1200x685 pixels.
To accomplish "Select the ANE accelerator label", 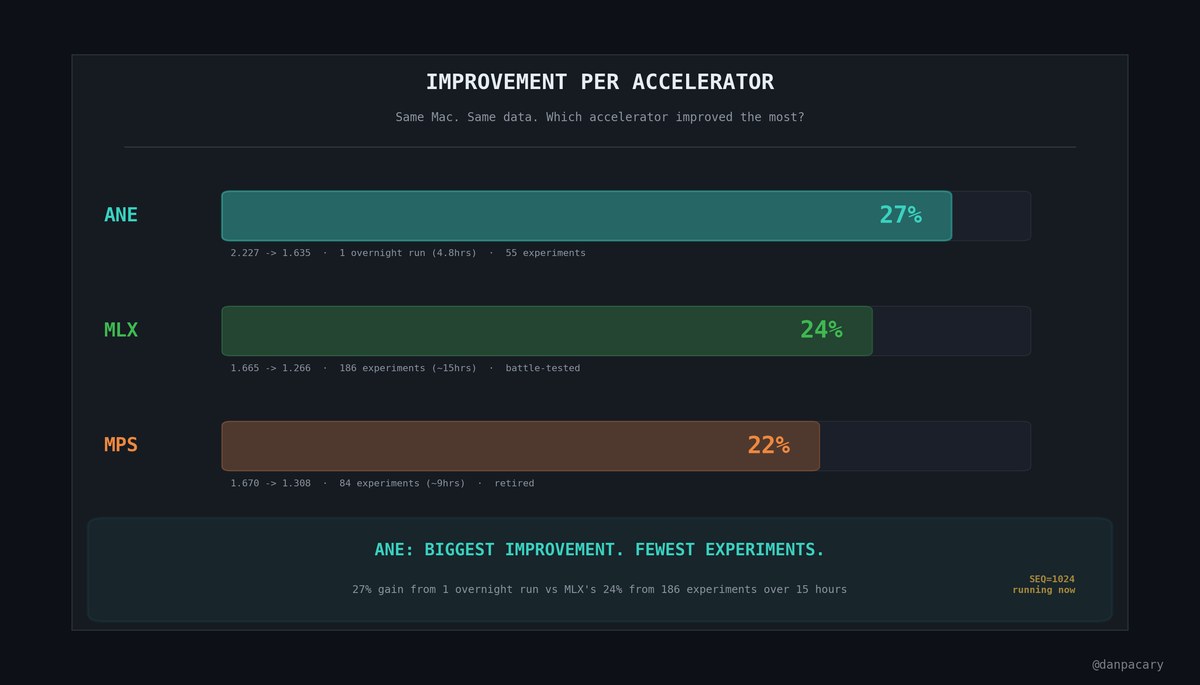I will [121, 215].
